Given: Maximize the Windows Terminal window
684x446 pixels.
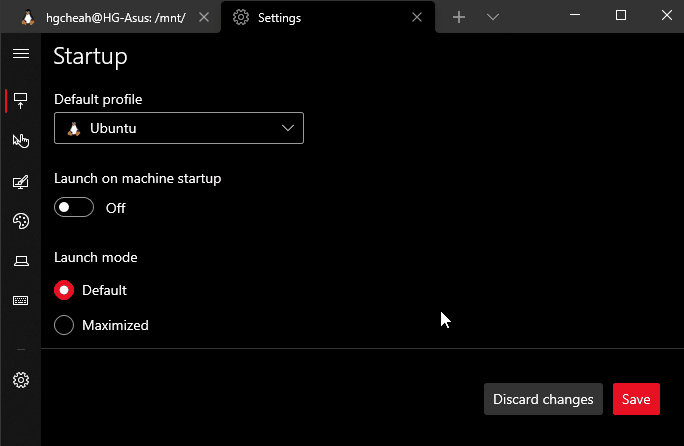Looking at the screenshot, I should click(621, 15).
